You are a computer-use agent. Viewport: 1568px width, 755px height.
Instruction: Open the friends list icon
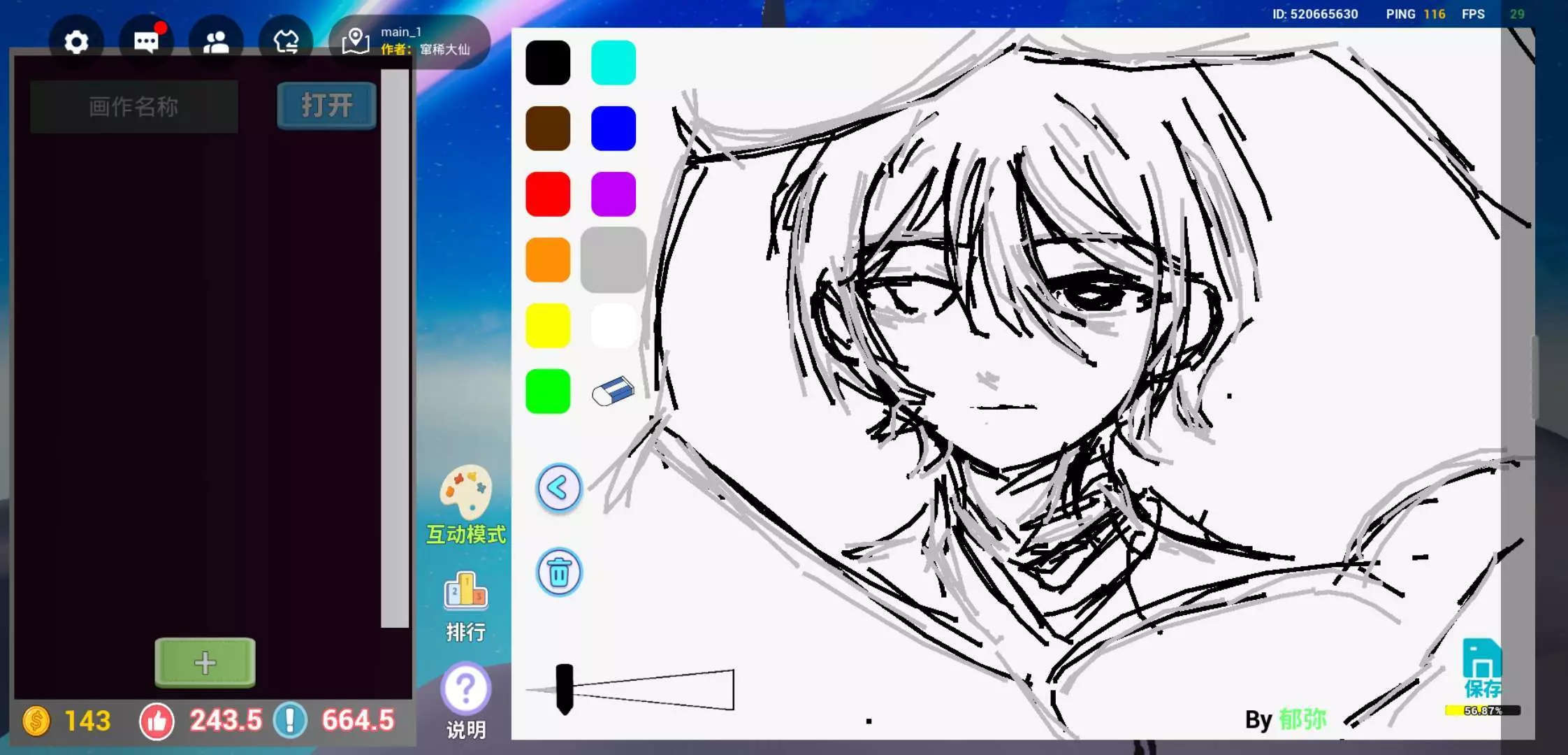click(x=216, y=43)
